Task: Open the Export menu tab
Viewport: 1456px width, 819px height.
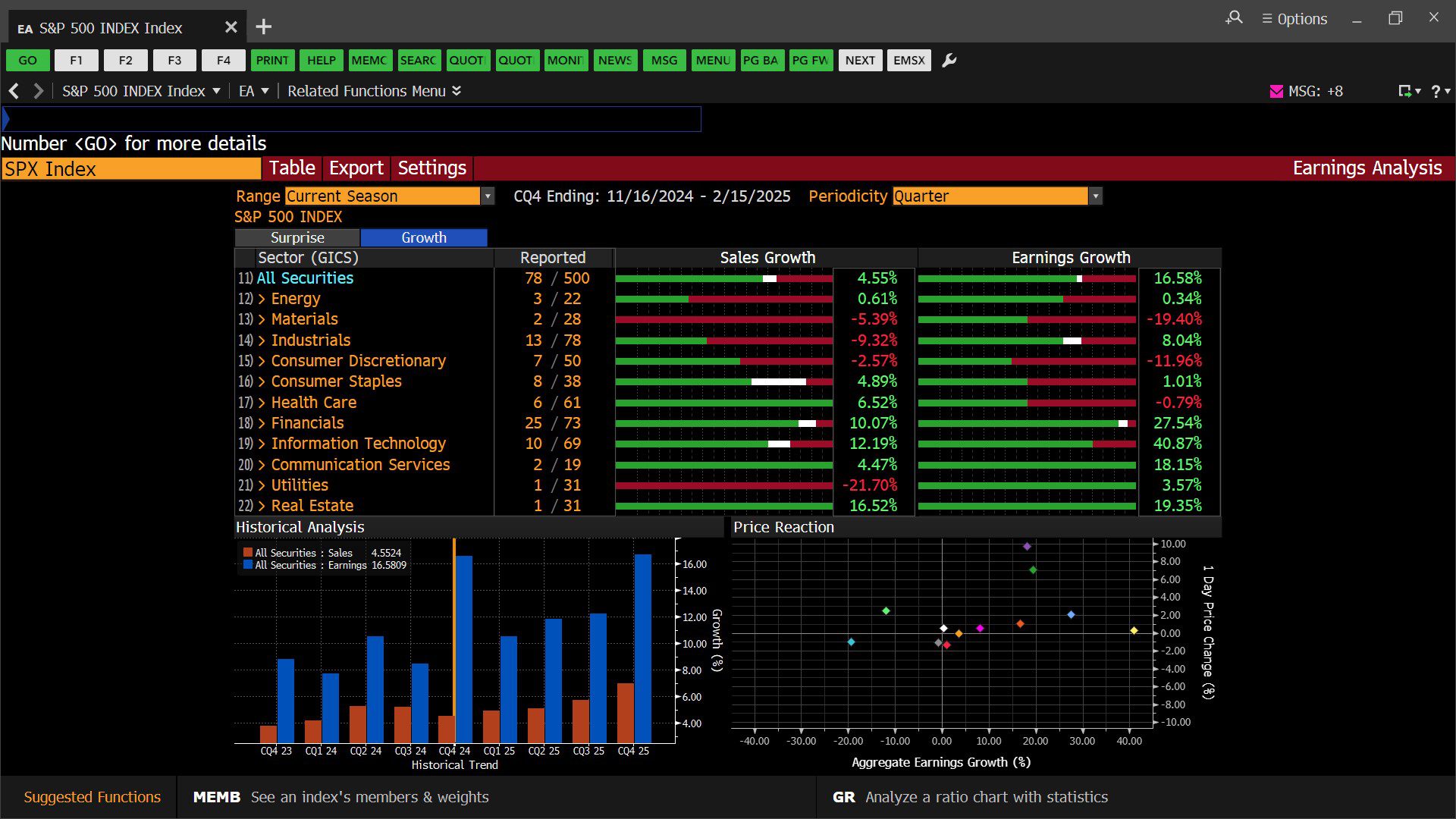Action: (x=356, y=168)
